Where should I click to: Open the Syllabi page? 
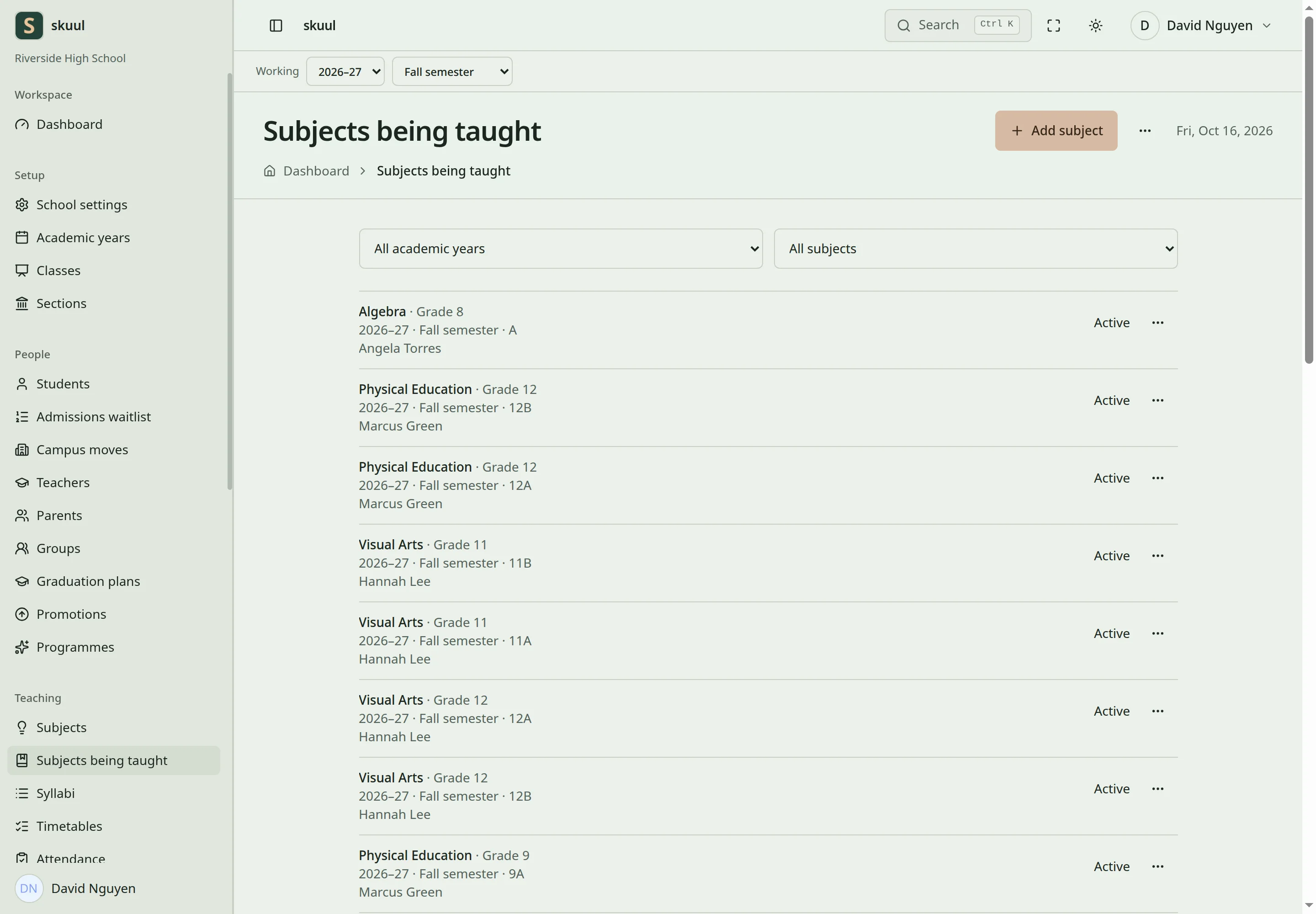click(113, 793)
